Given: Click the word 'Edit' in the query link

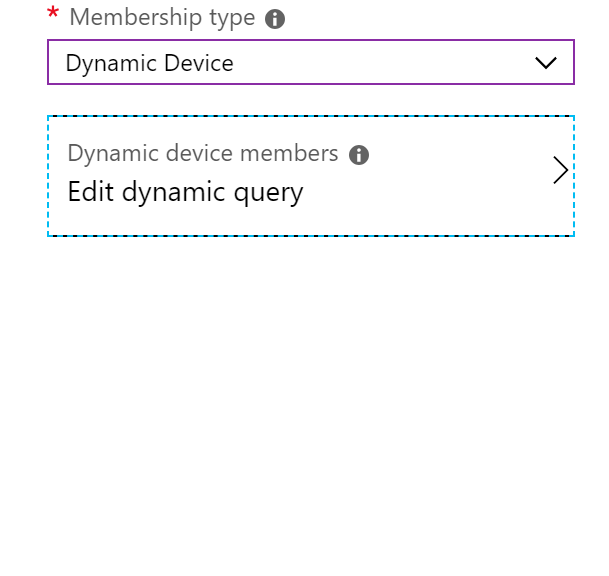Looking at the screenshot, I should (x=91, y=191).
